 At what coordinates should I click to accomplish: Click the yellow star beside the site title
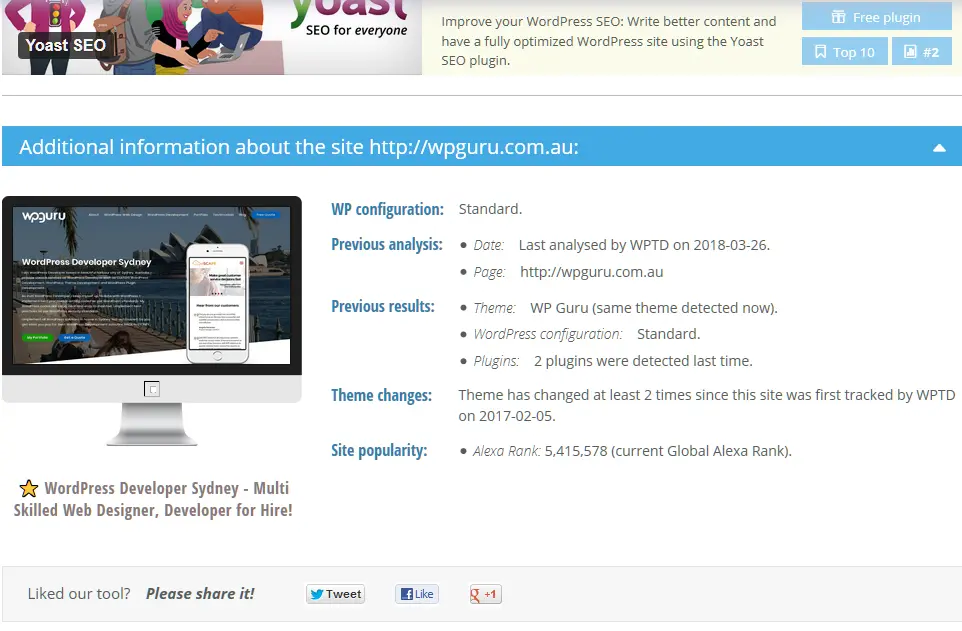point(29,487)
